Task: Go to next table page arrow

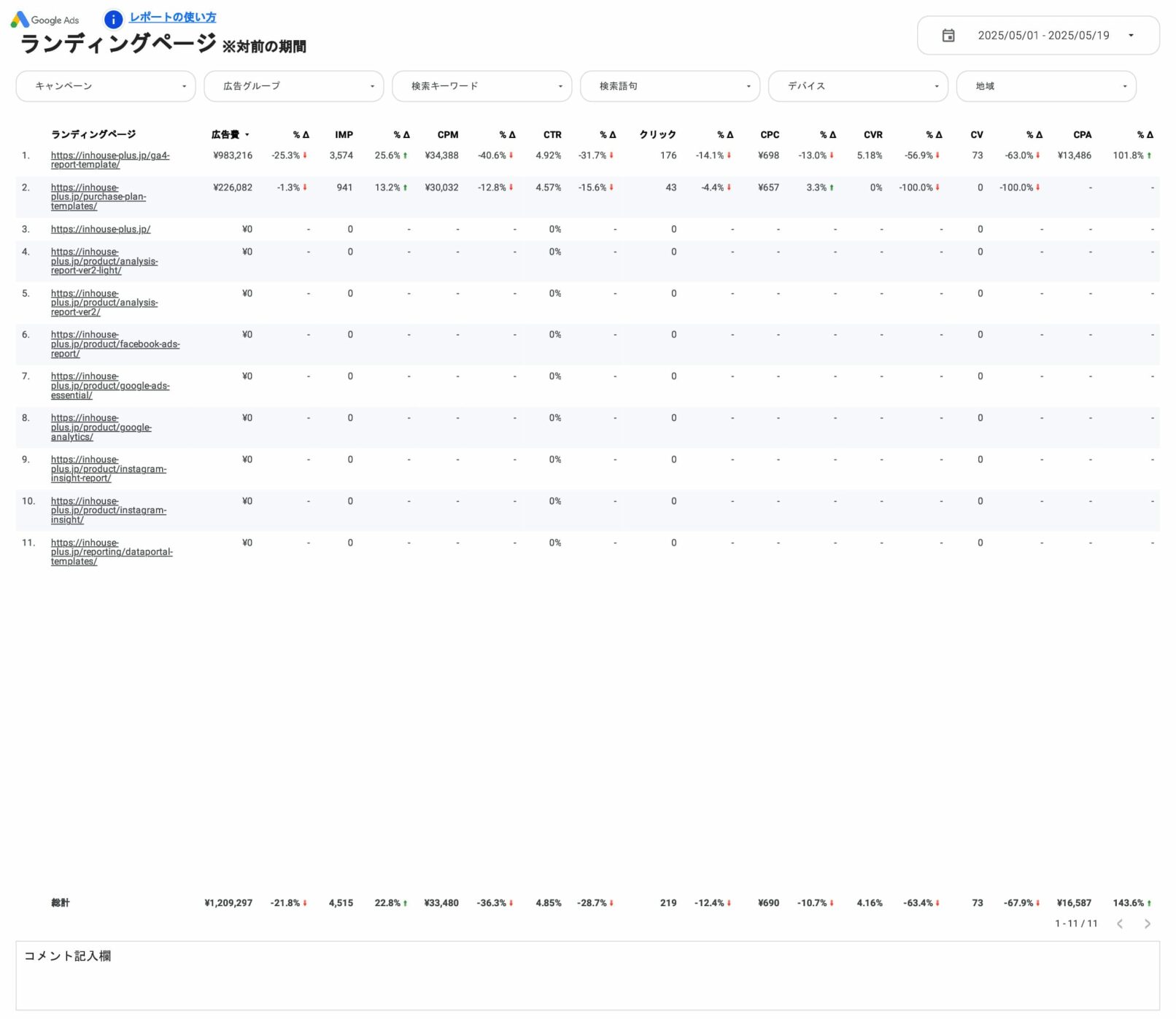Action: [x=1147, y=924]
